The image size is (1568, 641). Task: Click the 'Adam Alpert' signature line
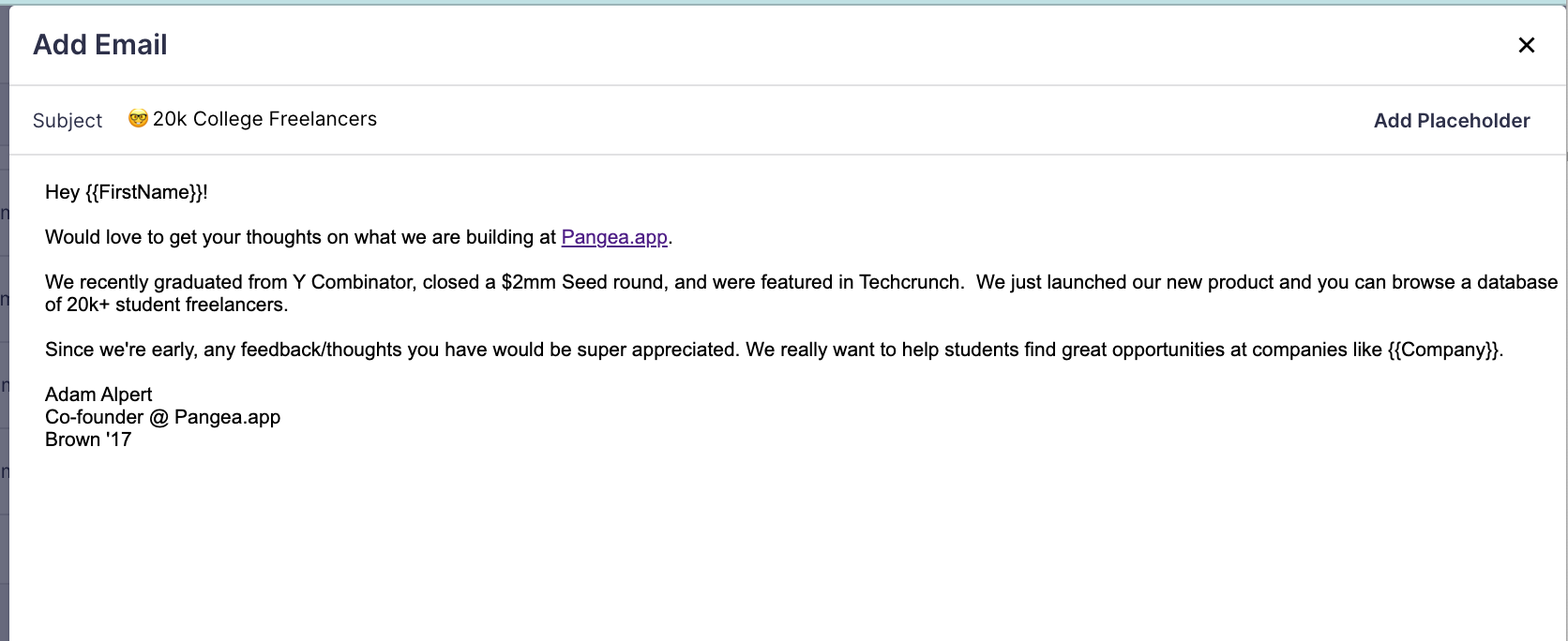pos(98,395)
